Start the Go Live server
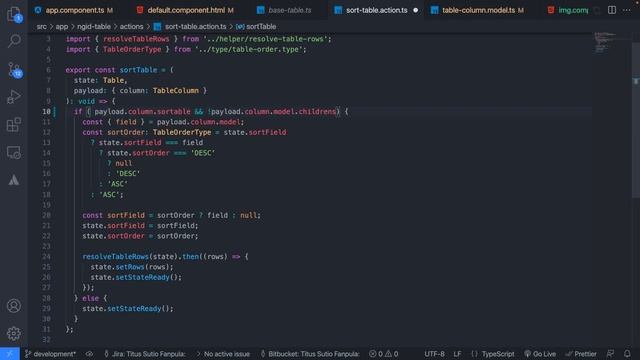The width and height of the screenshot is (640, 360). tap(540, 354)
